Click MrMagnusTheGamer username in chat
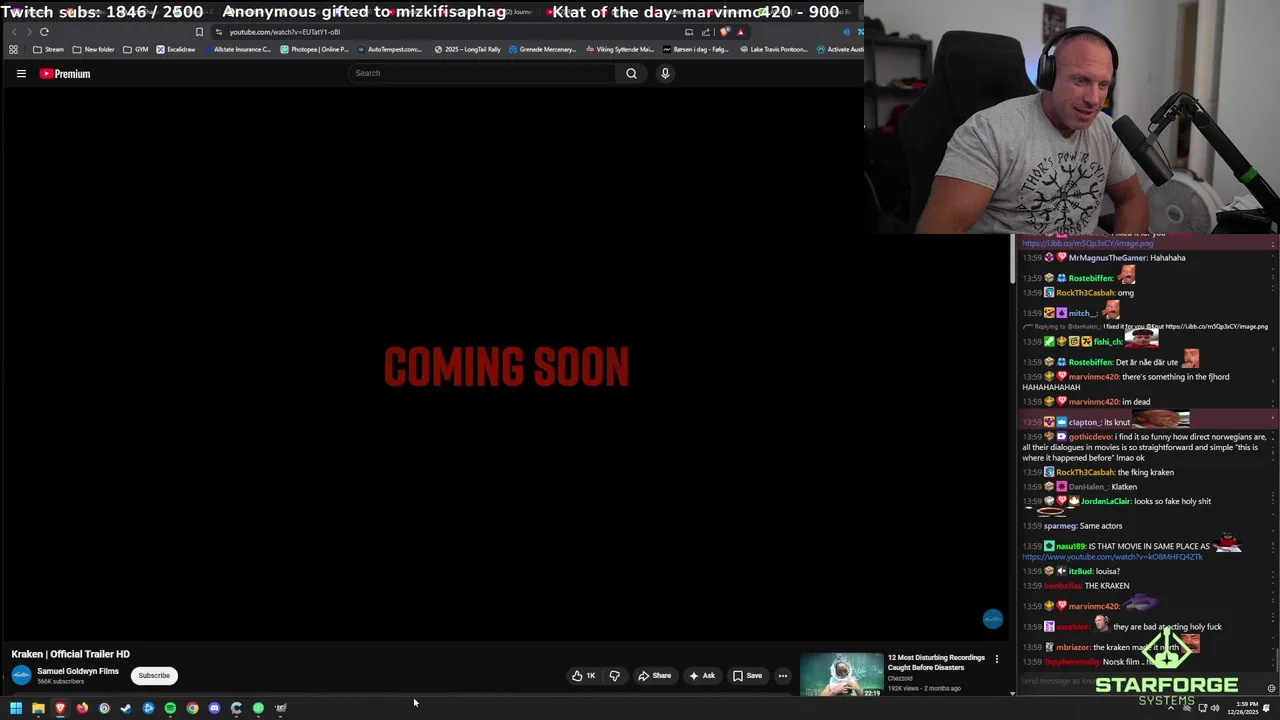Image resolution: width=1280 pixels, height=720 pixels. [1107, 258]
